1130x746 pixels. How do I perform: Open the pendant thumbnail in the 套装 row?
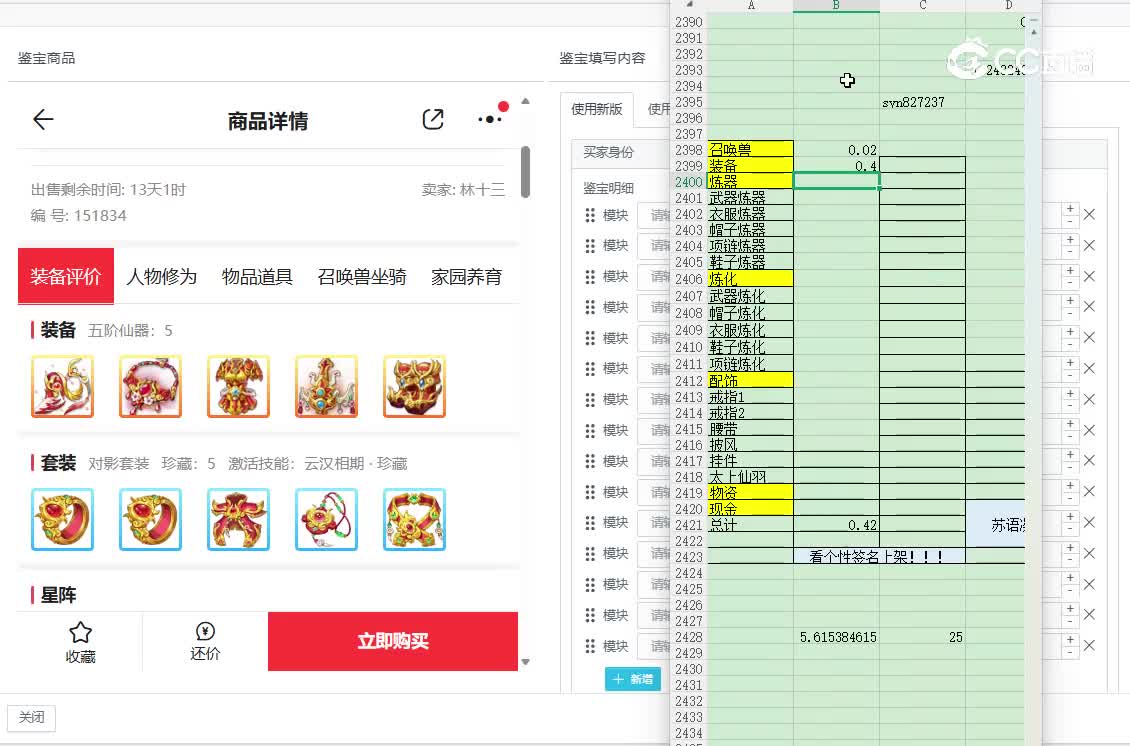click(326, 520)
